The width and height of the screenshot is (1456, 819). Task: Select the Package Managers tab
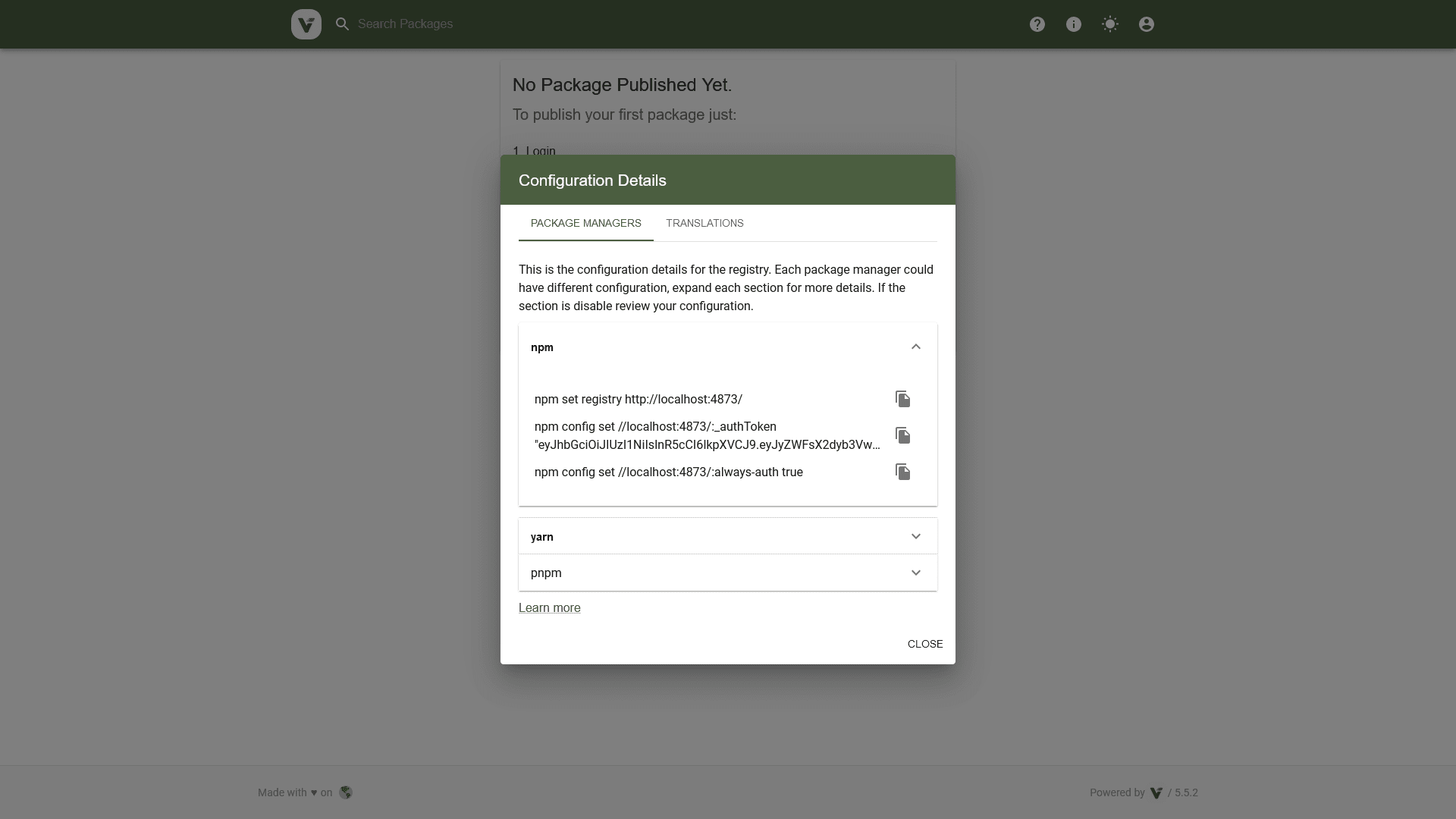(x=585, y=223)
